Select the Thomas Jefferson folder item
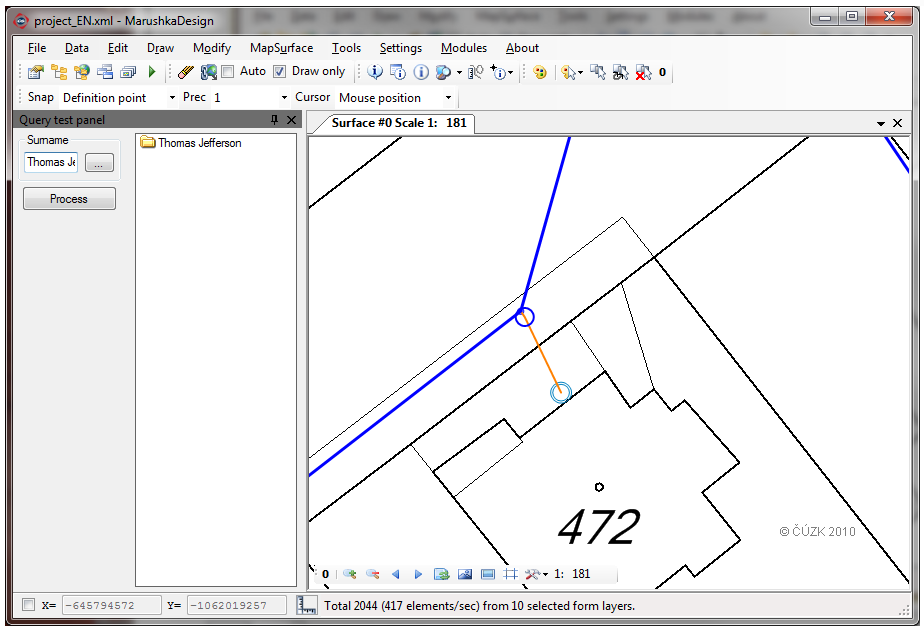The height and width of the screenshot is (629, 924). 191,143
